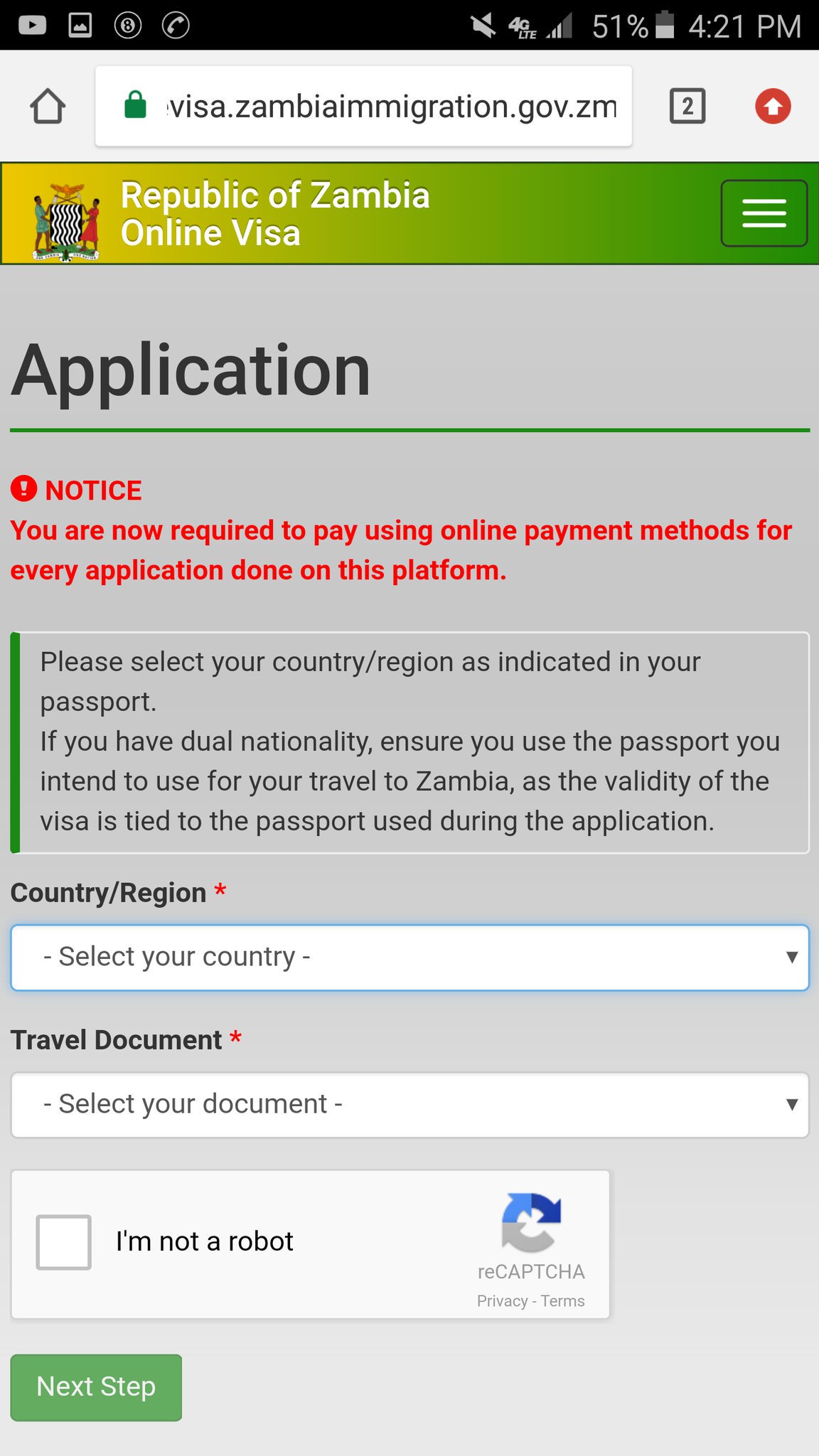The width and height of the screenshot is (819, 1456).
Task: Tap the battery indicator in status bar
Action: pos(664,25)
